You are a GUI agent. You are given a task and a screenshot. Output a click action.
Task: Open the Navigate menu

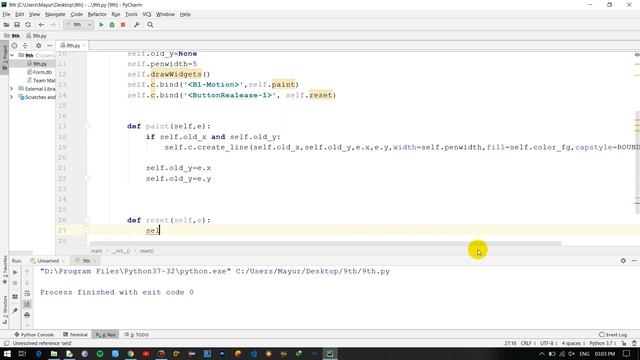coord(55,14)
